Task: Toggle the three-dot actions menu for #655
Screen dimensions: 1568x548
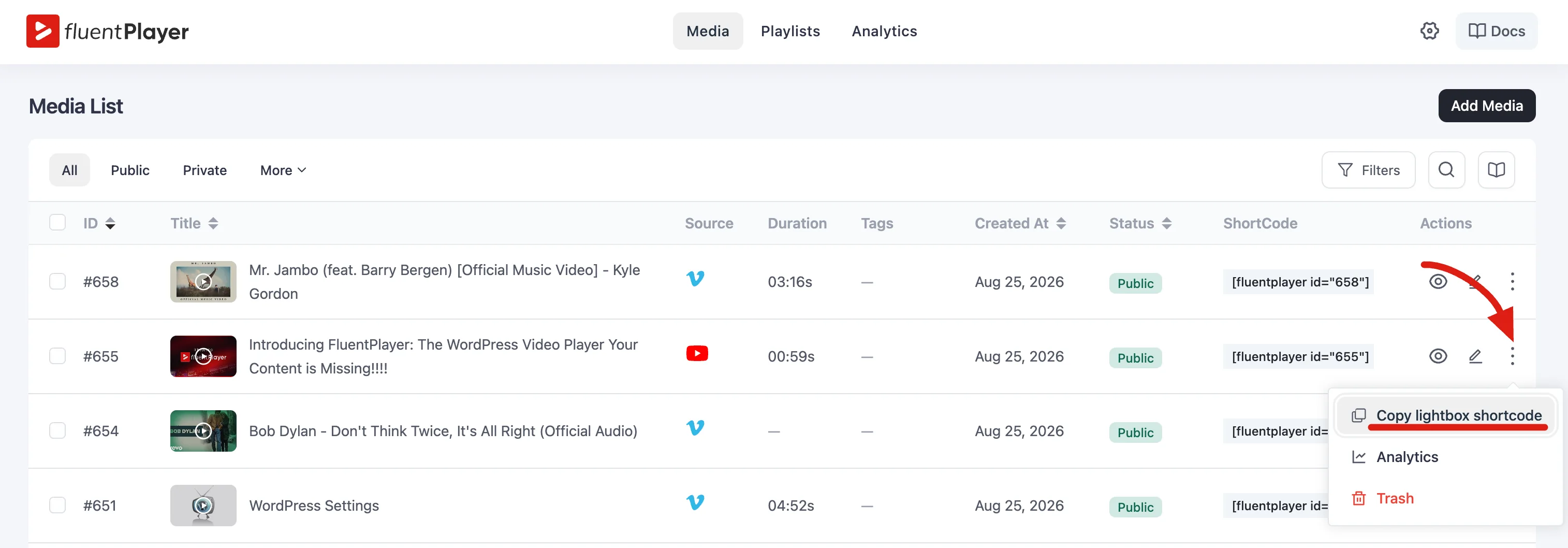Action: click(x=1512, y=356)
